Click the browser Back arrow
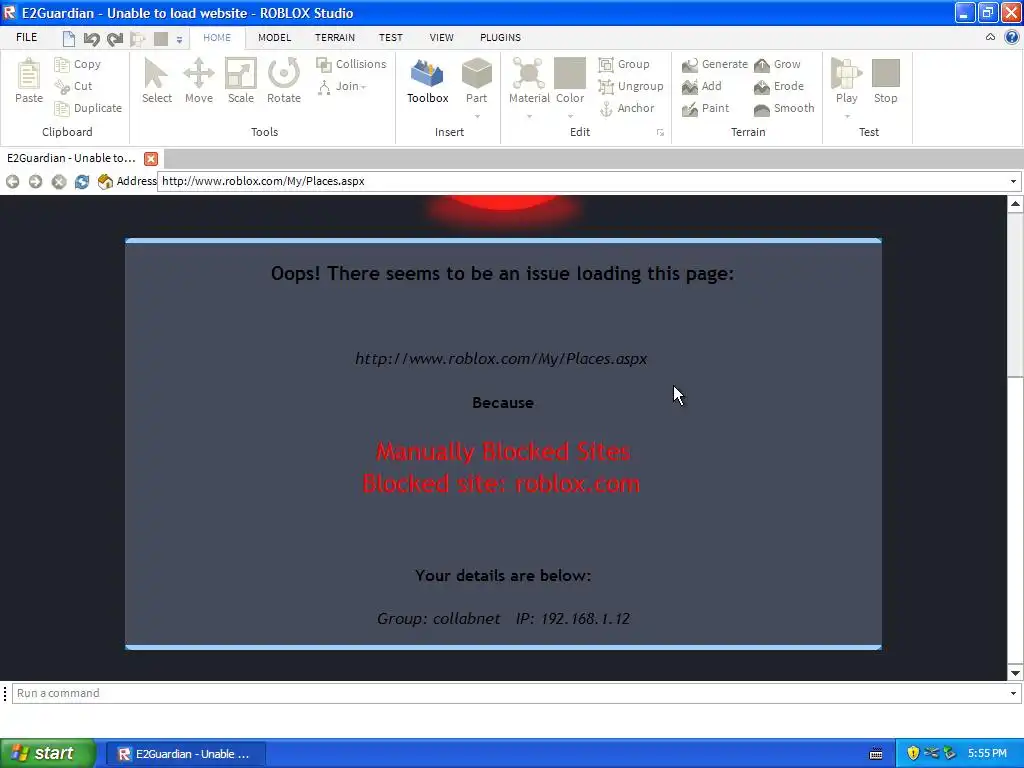1024x768 pixels. pyautogui.click(x=12, y=182)
